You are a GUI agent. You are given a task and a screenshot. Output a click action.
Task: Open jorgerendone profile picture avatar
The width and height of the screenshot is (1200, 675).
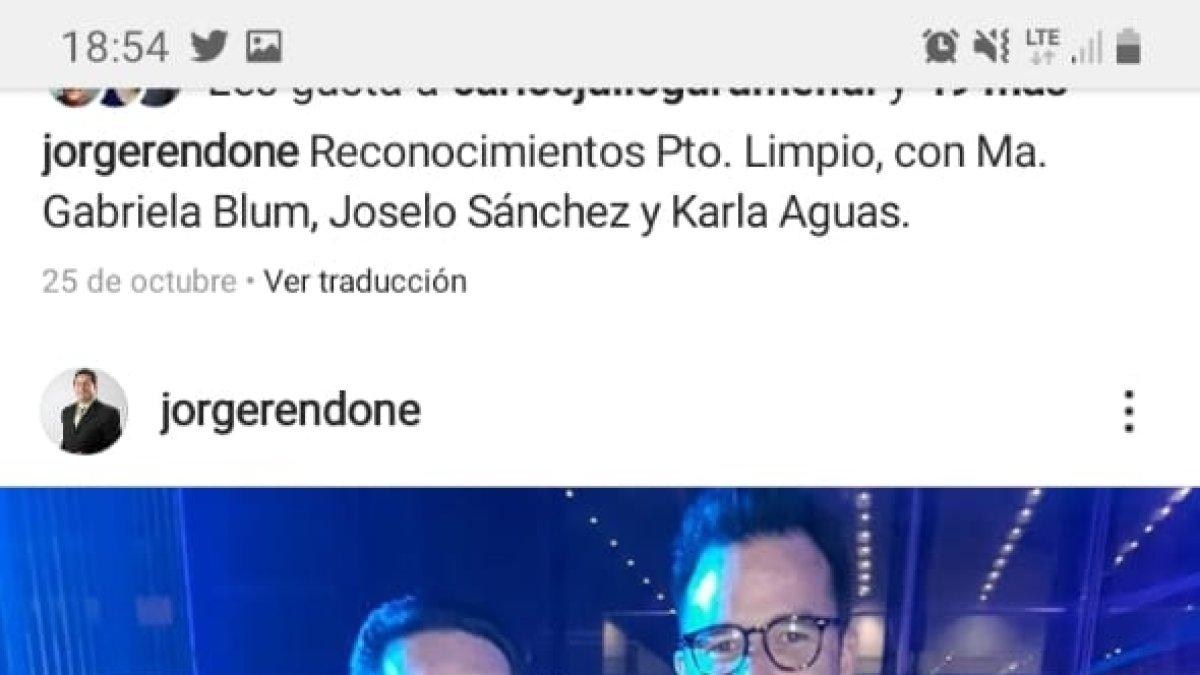(83, 411)
